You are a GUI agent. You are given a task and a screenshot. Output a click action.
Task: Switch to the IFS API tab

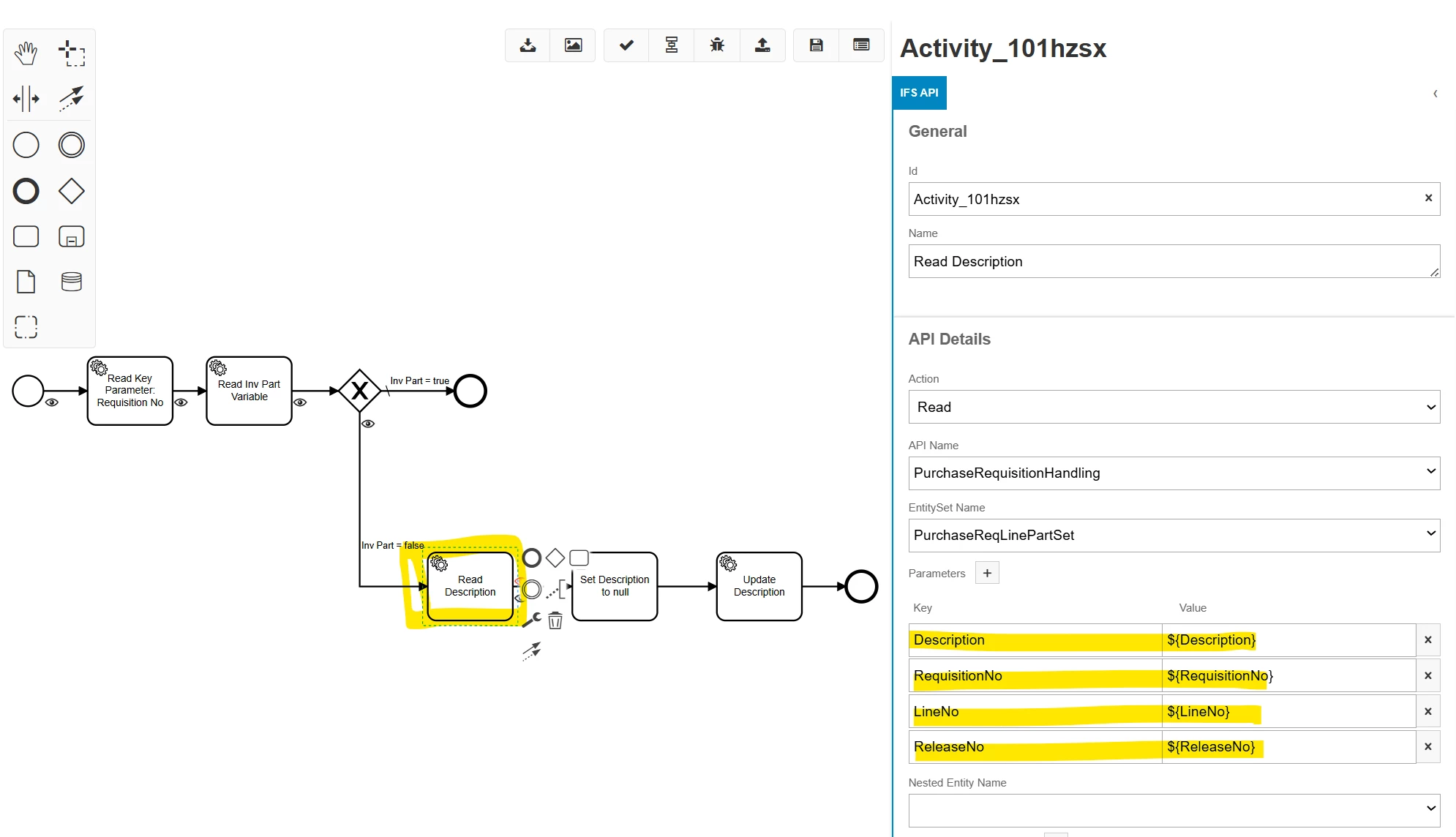(x=919, y=93)
